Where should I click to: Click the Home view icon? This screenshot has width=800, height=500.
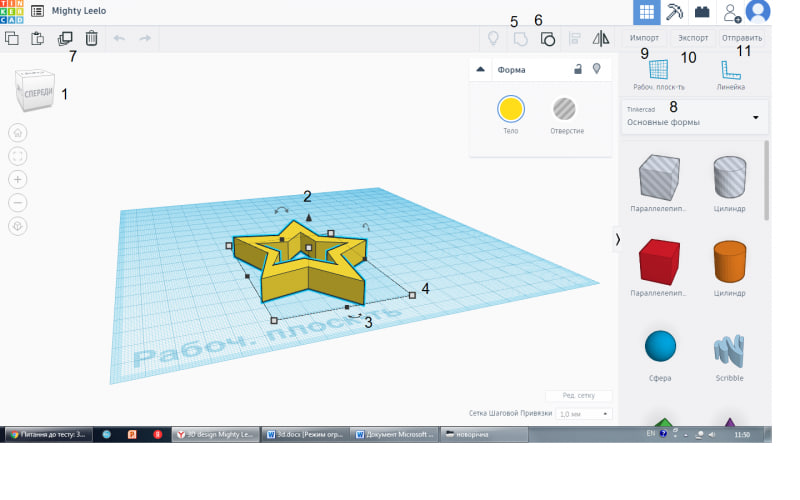(x=19, y=133)
